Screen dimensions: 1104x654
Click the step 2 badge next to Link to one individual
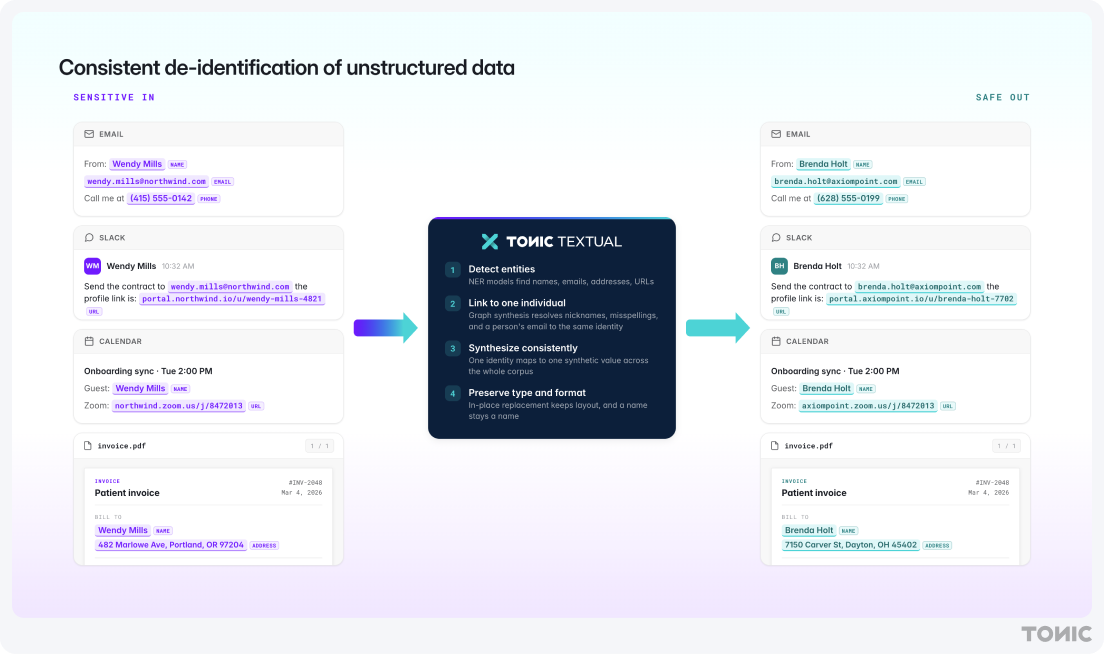pos(453,303)
